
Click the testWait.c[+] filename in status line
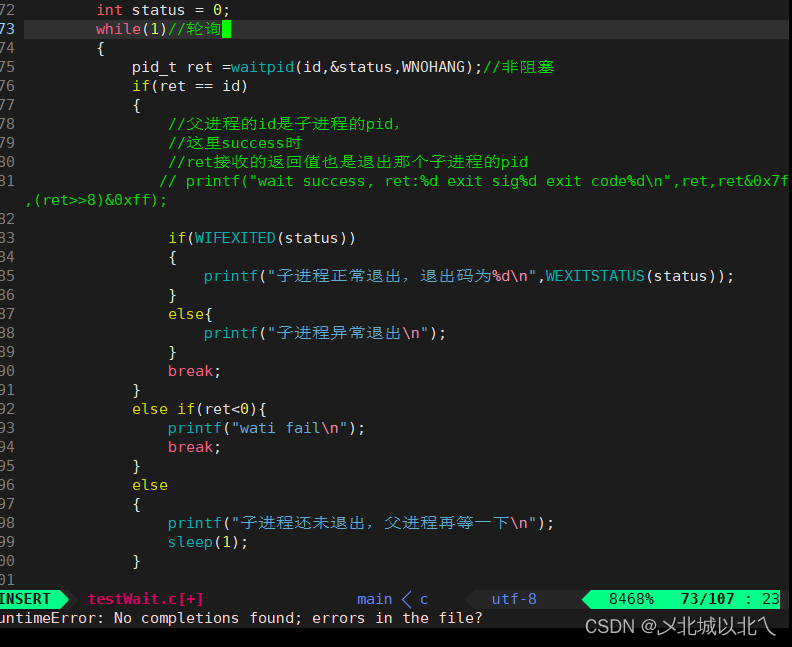pyautogui.click(x=145, y=599)
